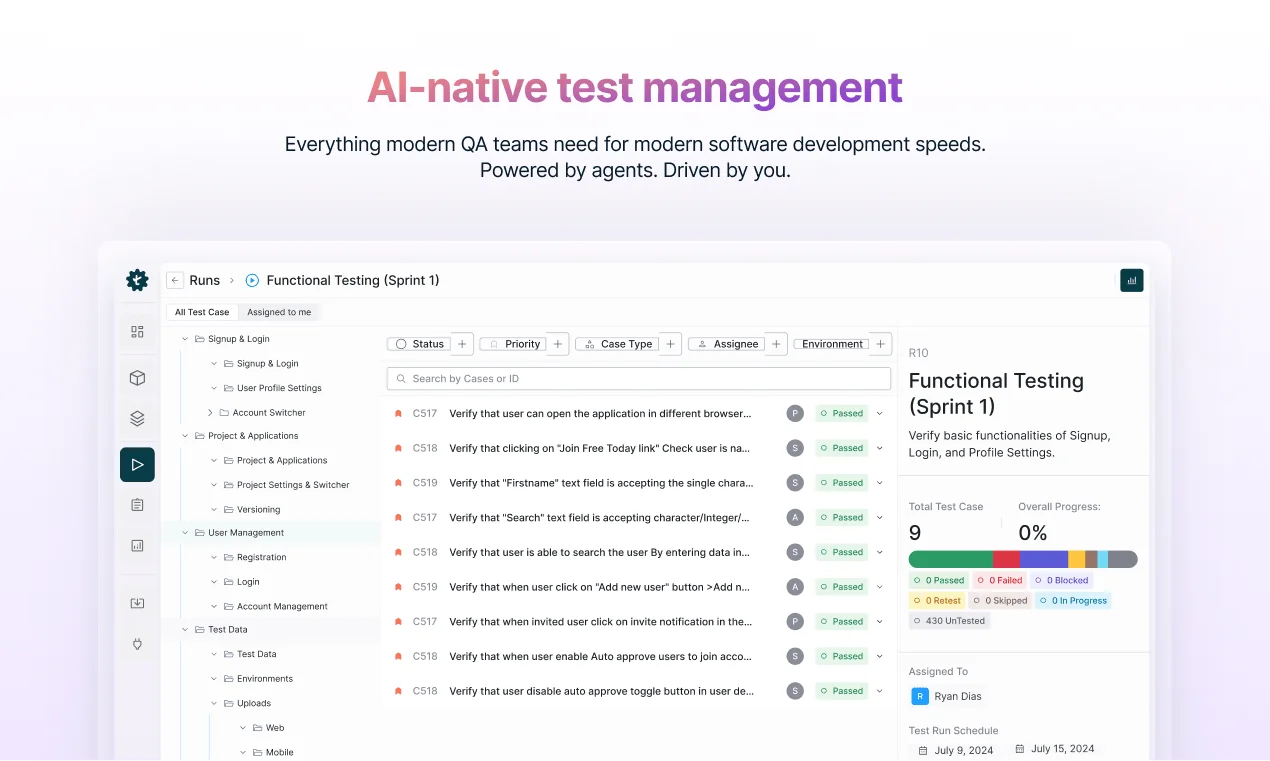Click avatar A on 'Search' text field row
This screenshot has width=1270, height=761.
coord(795,517)
